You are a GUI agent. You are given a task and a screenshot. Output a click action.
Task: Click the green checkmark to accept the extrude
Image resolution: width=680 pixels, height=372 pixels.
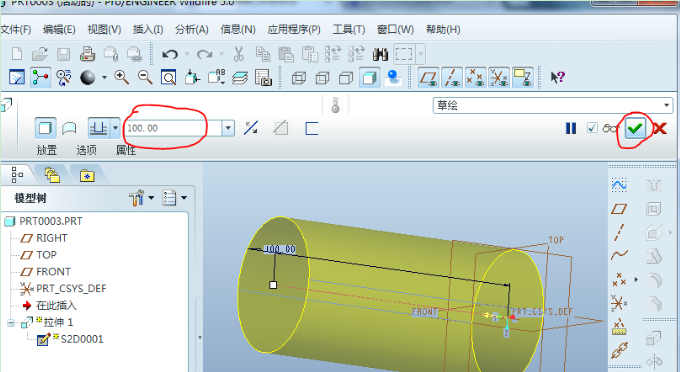(635, 128)
